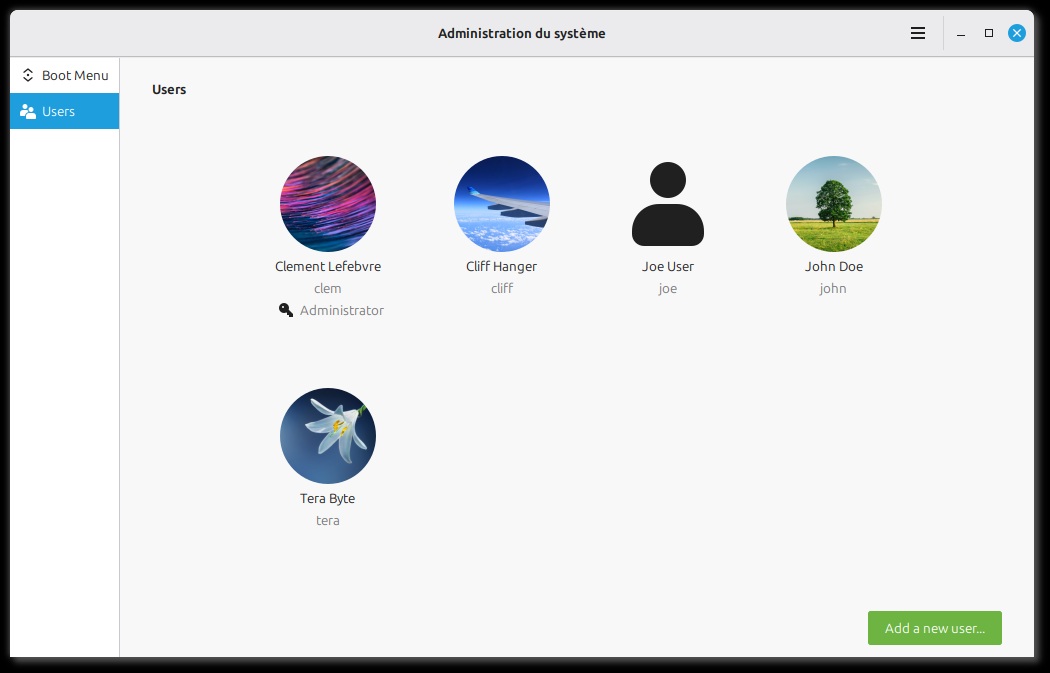The image size is (1050, 673).
Task: Click the username cliff under Cliff Hanger
Action: (501, 288)
